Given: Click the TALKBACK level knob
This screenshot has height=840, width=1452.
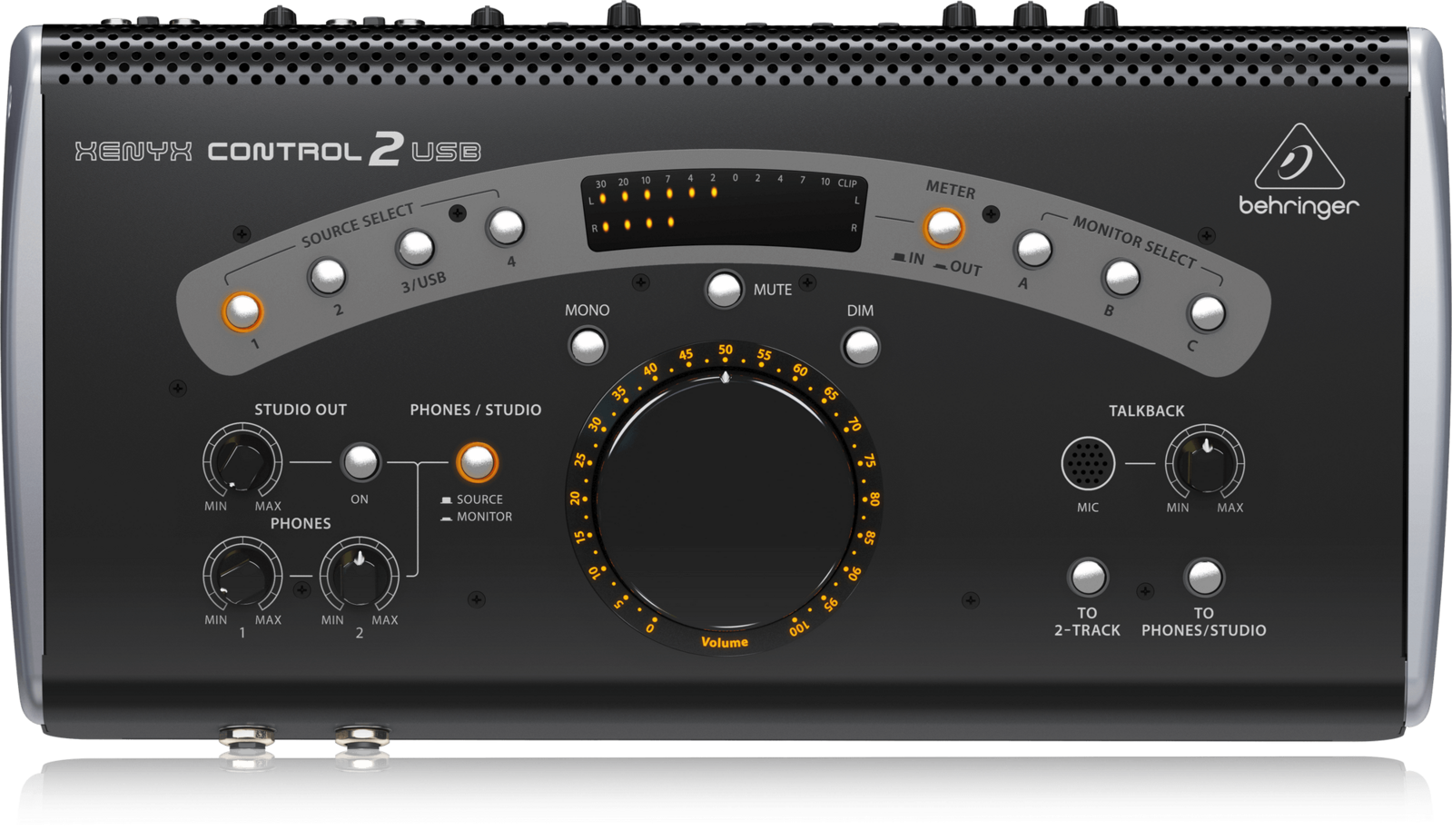Looking at the screenshot, I should [x=1204, y=463].
